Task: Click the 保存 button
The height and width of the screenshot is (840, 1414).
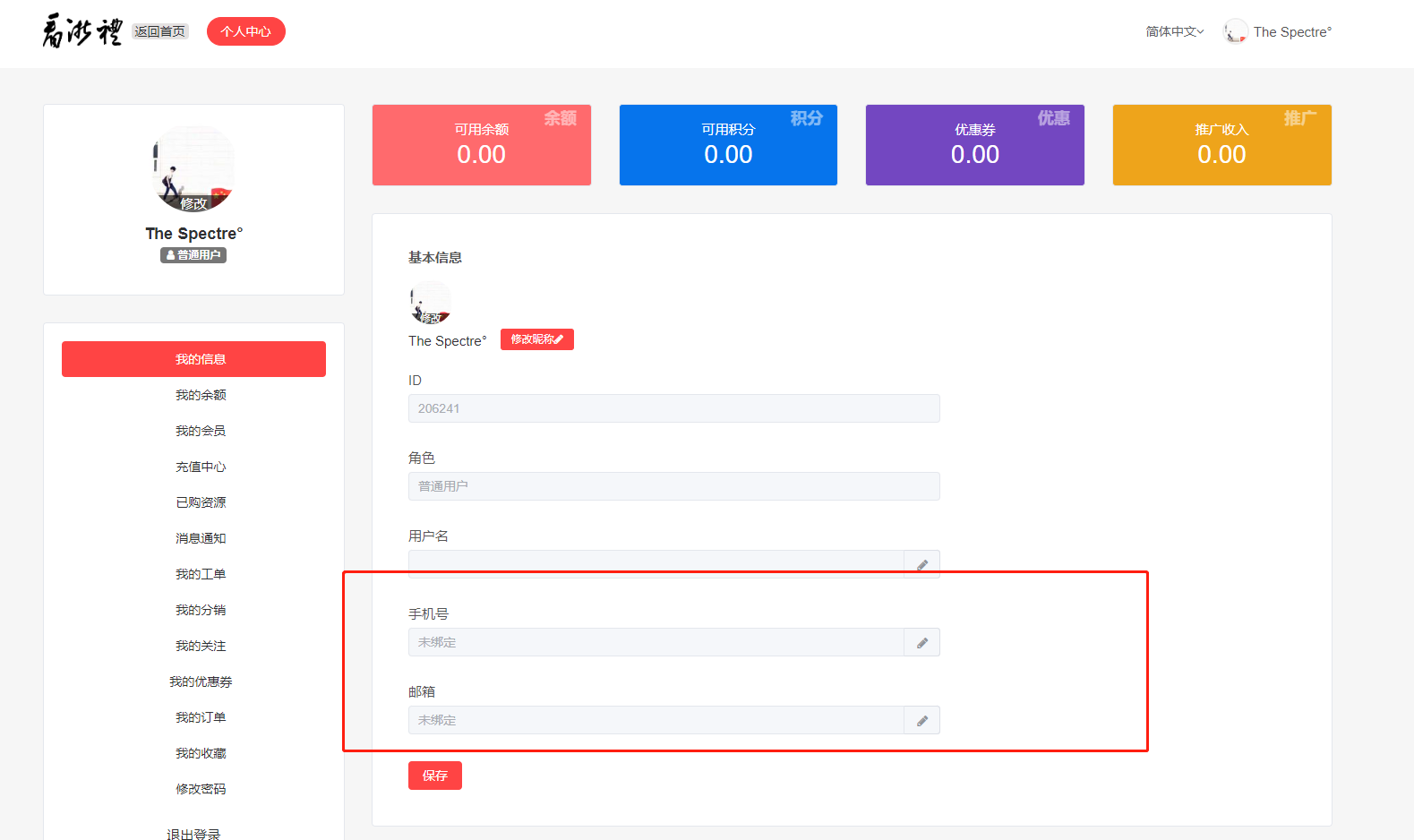Action: pos(435,776)
